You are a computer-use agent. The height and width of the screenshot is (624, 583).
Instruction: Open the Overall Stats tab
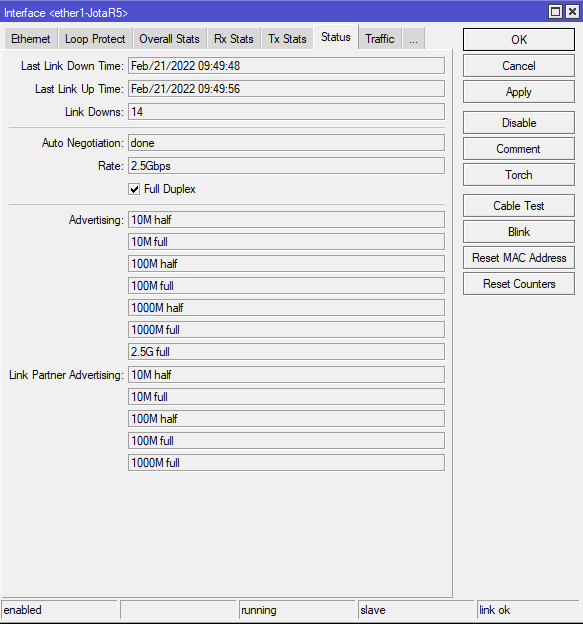click(x=169, y=39)
